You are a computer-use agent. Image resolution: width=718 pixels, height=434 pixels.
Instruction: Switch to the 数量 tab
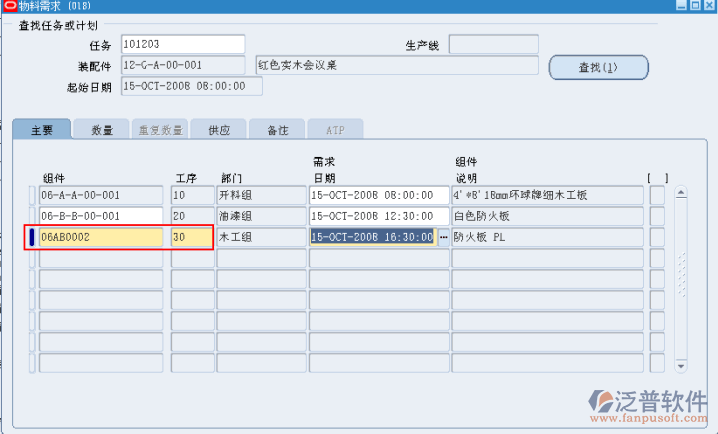(x=102, y=130)
